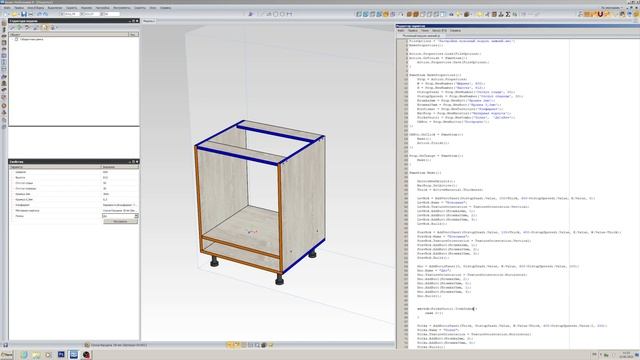Click the Windows Start button

7,355
